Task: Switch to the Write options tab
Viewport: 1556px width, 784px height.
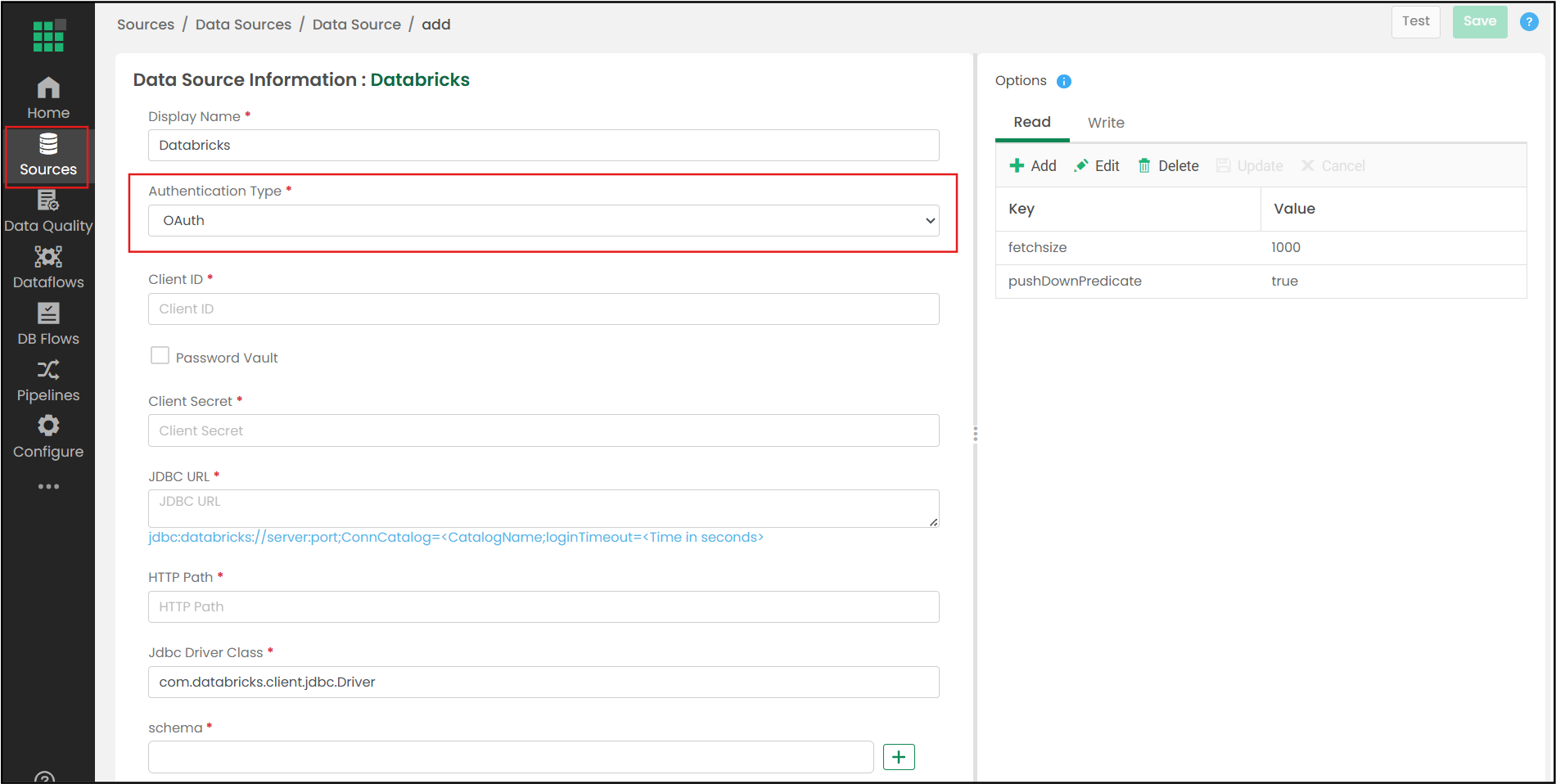Action: click(x=1106, y=123)
